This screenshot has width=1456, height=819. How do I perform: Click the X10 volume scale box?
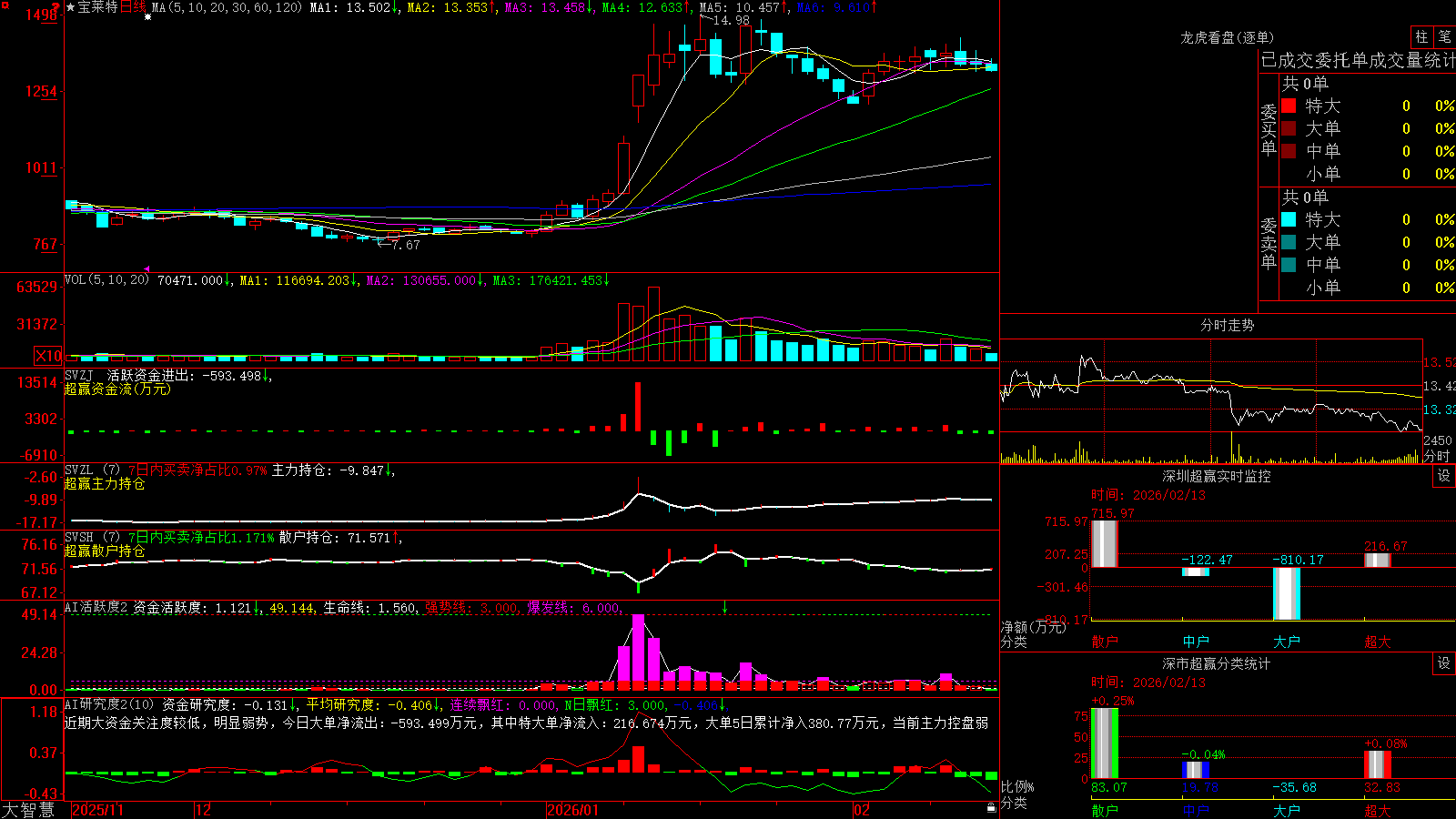tap(49, 356)
